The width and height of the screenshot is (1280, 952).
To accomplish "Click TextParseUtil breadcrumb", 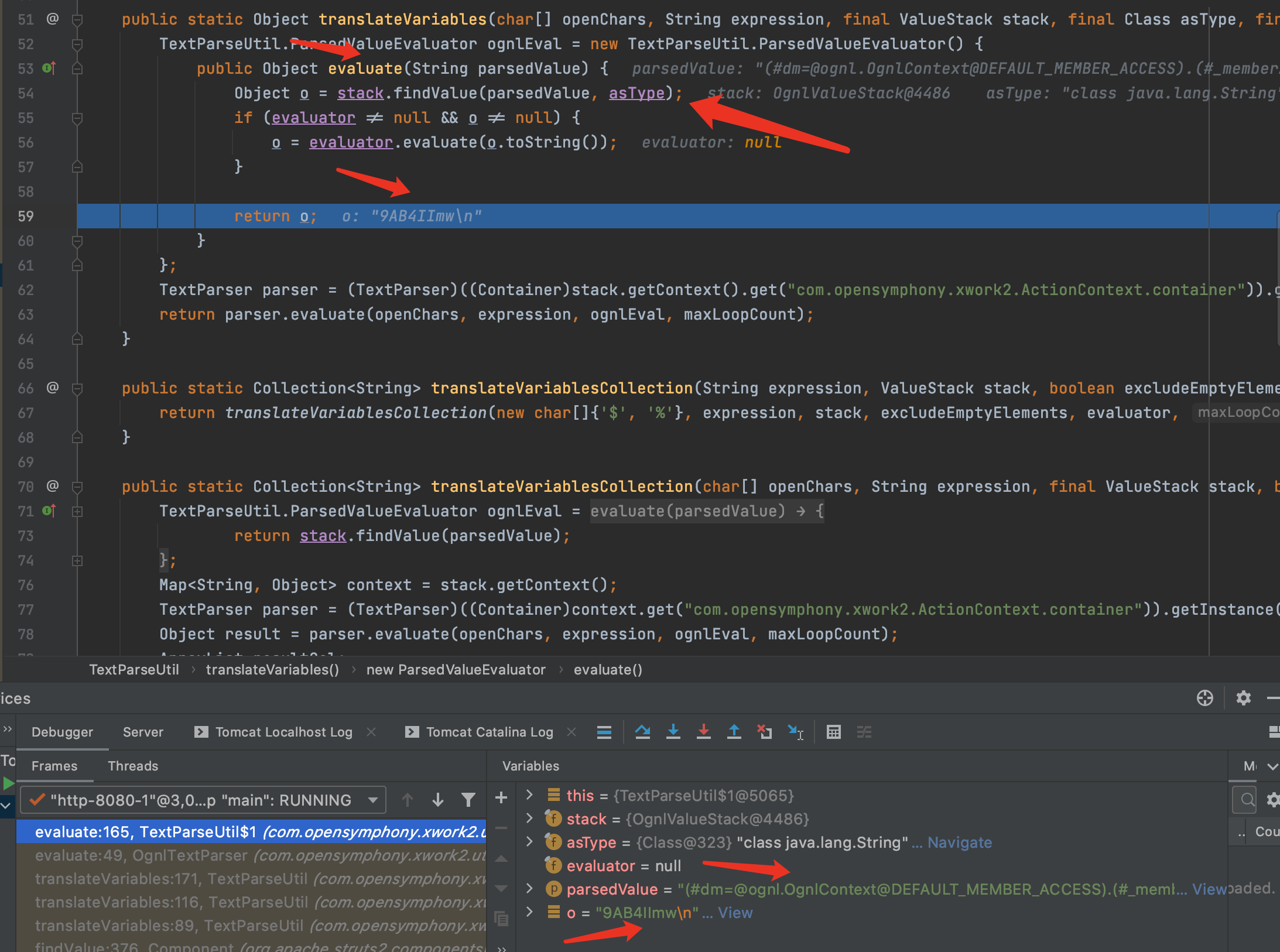I will tap(134, 669).
